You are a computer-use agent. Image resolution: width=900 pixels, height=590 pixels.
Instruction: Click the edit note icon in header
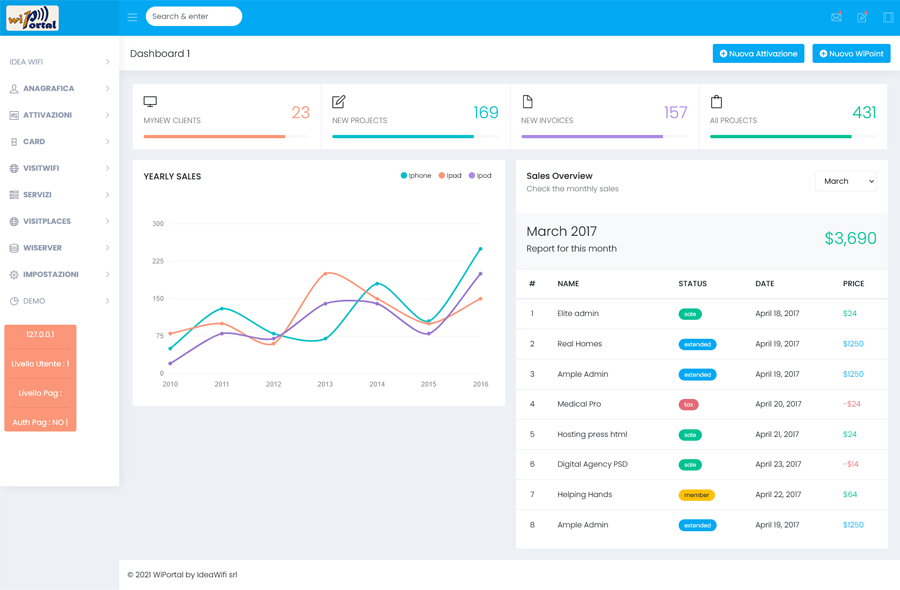pos(862,17)
